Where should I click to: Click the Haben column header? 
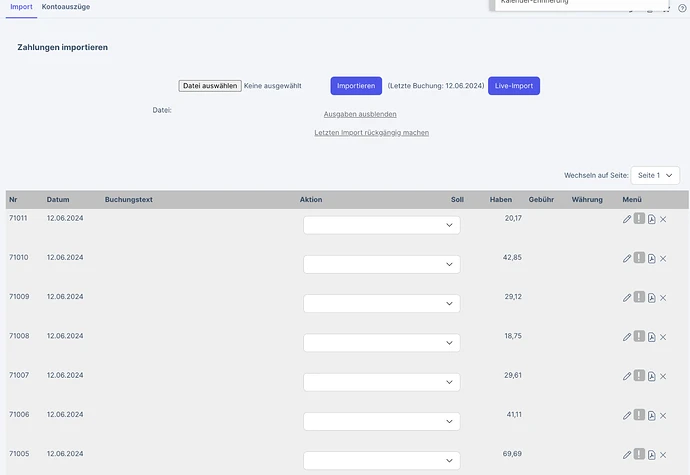(x=501, y=199)
